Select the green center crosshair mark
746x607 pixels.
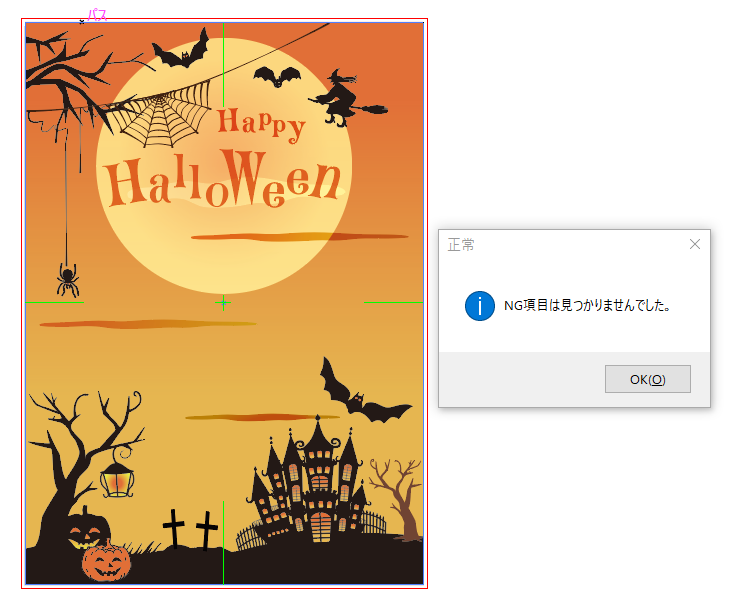(223, 302)
